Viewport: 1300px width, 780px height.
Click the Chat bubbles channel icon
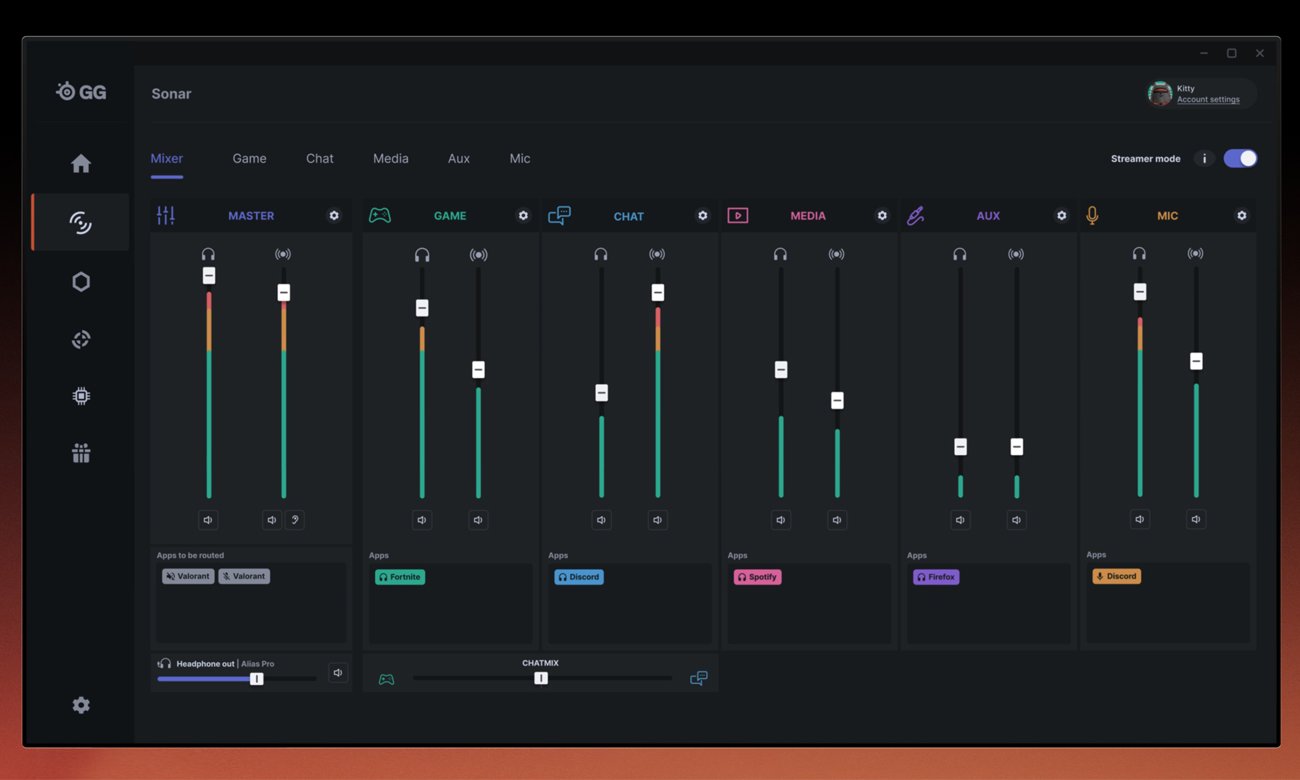[559, 215]
